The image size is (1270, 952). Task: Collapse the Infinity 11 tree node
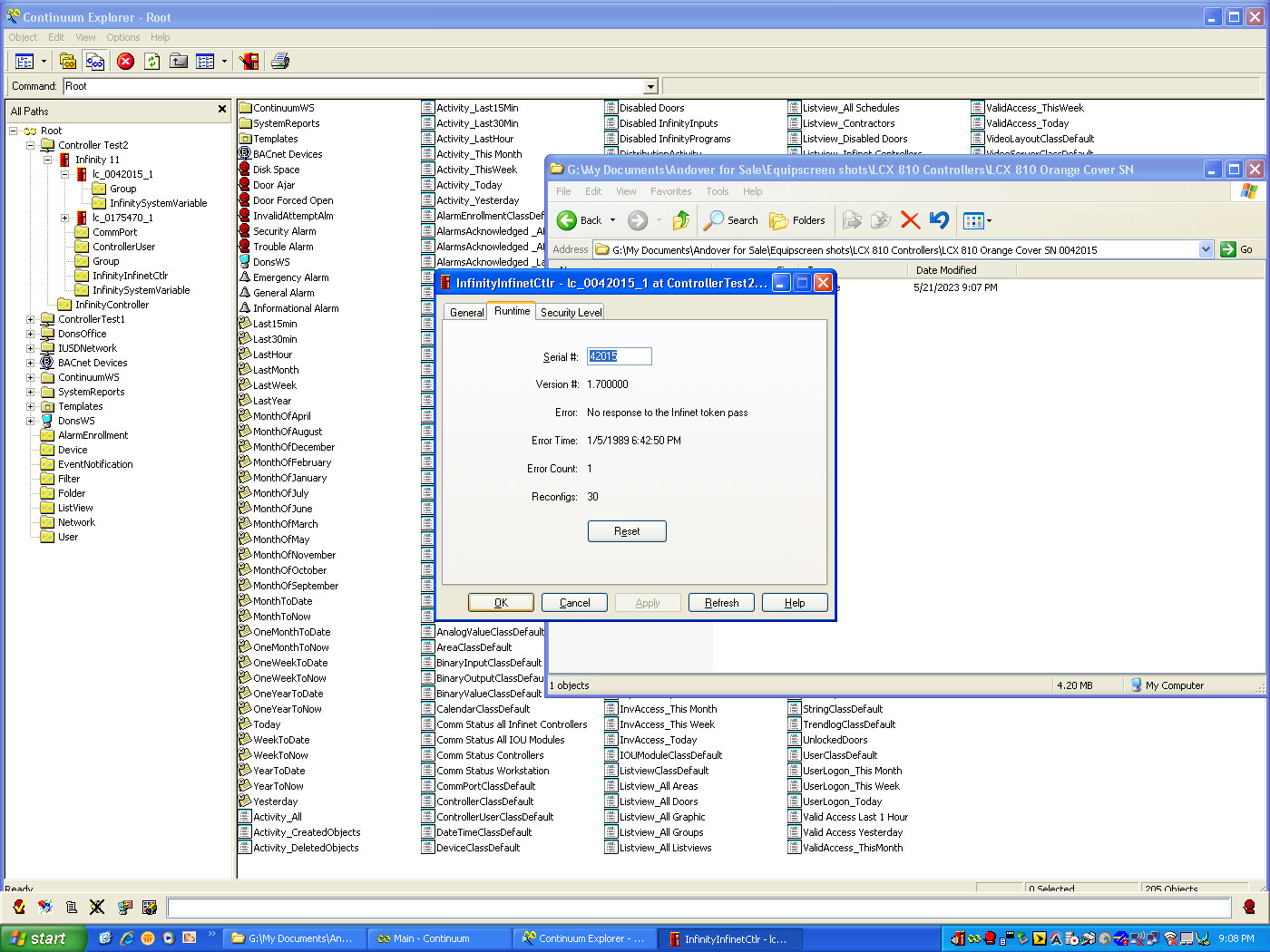click(x=47, y=160)
